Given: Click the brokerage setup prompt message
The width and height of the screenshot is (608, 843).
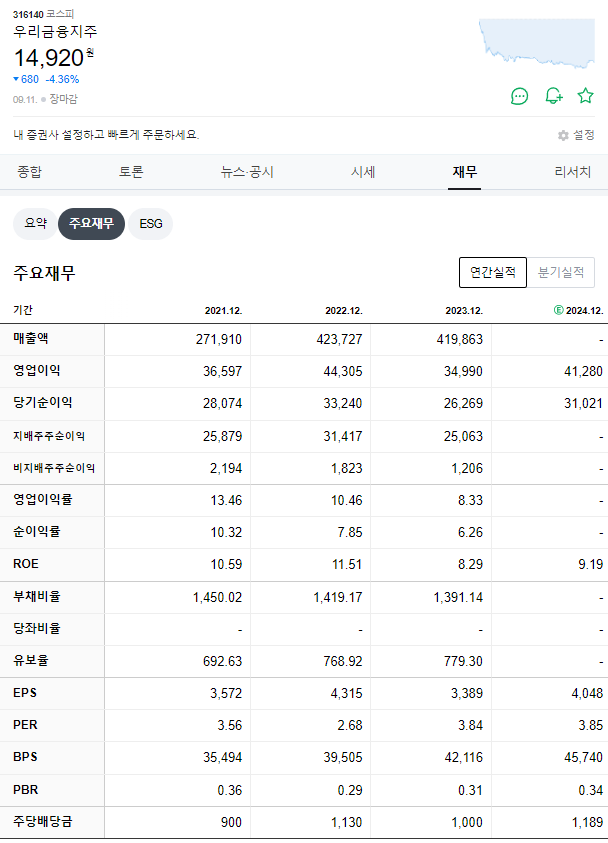Looking at the screenshot, I should click(x=106, y=135).
